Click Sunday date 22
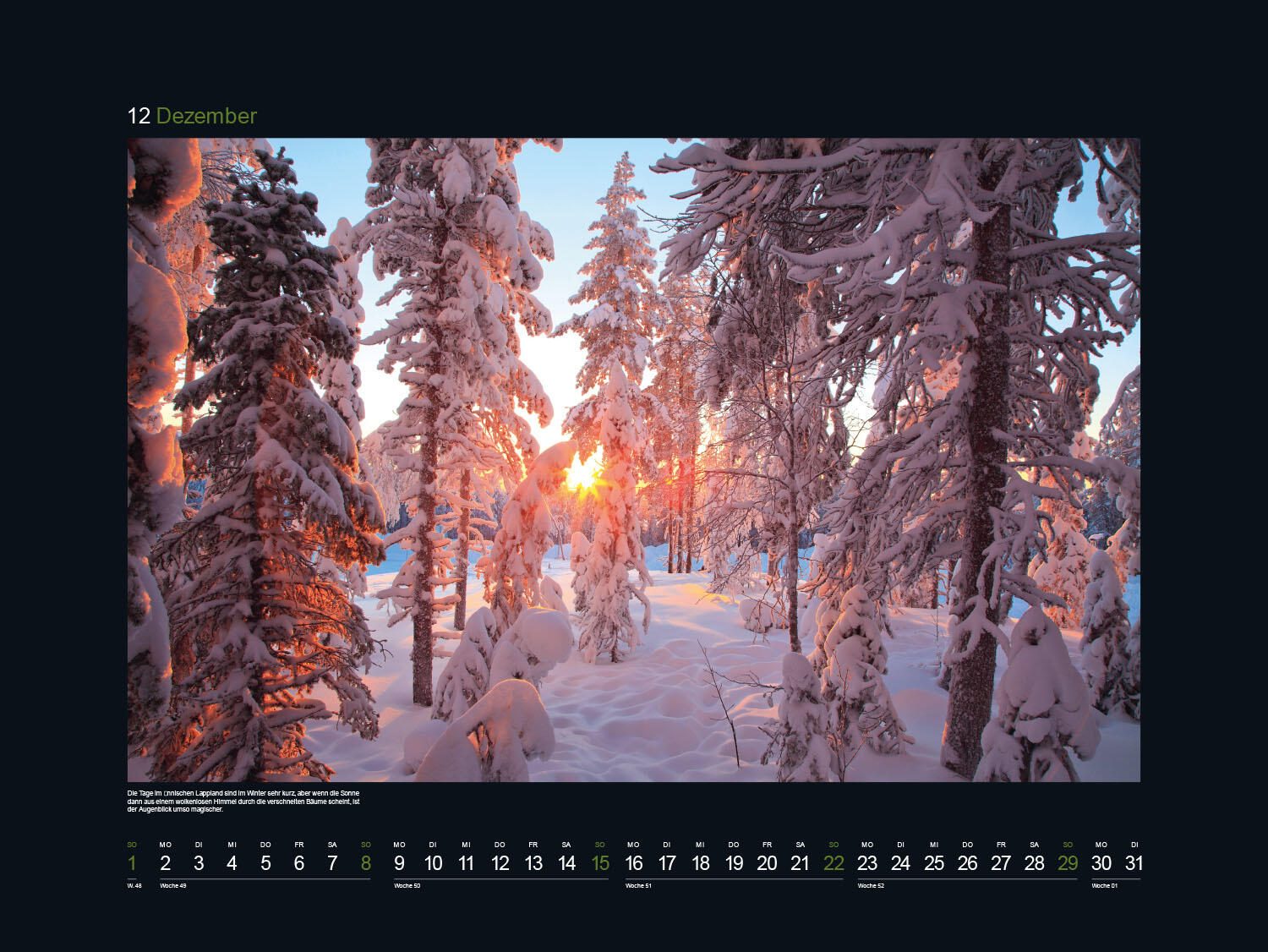This screenshot has width=1268, height=952. coord(833,863)
